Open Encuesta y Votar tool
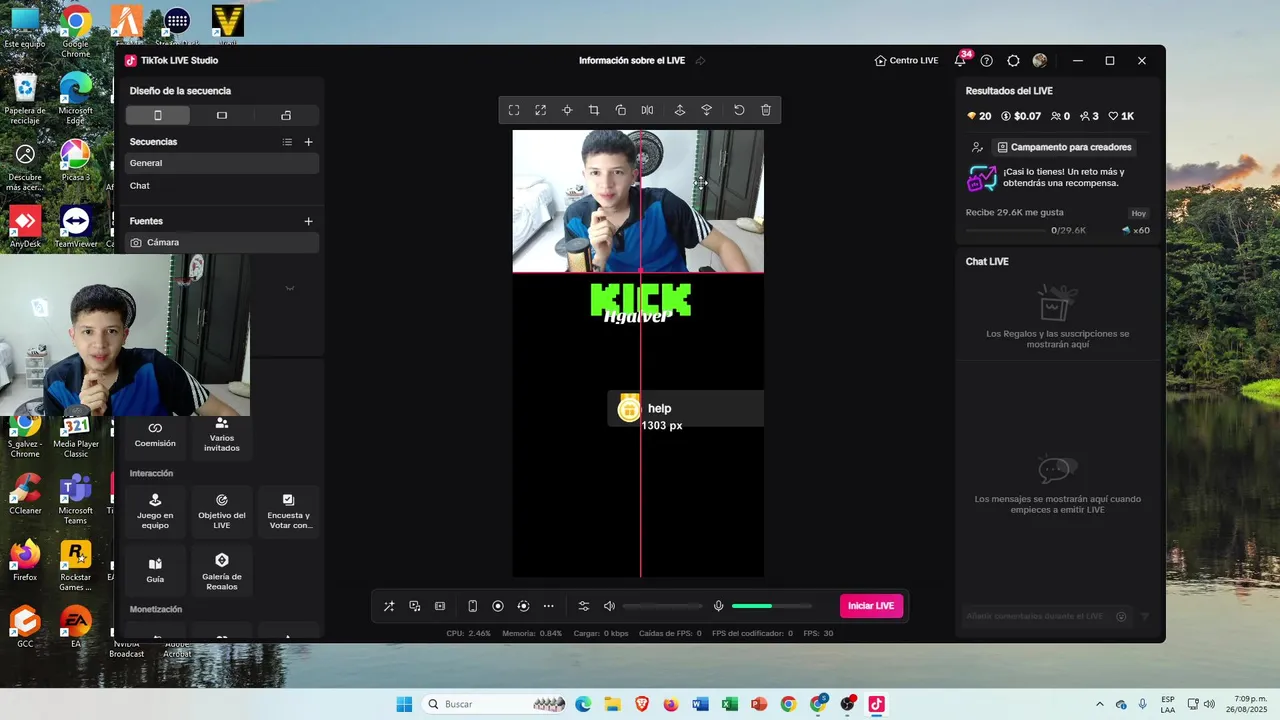1280x720 pixels. click(289, 512)
